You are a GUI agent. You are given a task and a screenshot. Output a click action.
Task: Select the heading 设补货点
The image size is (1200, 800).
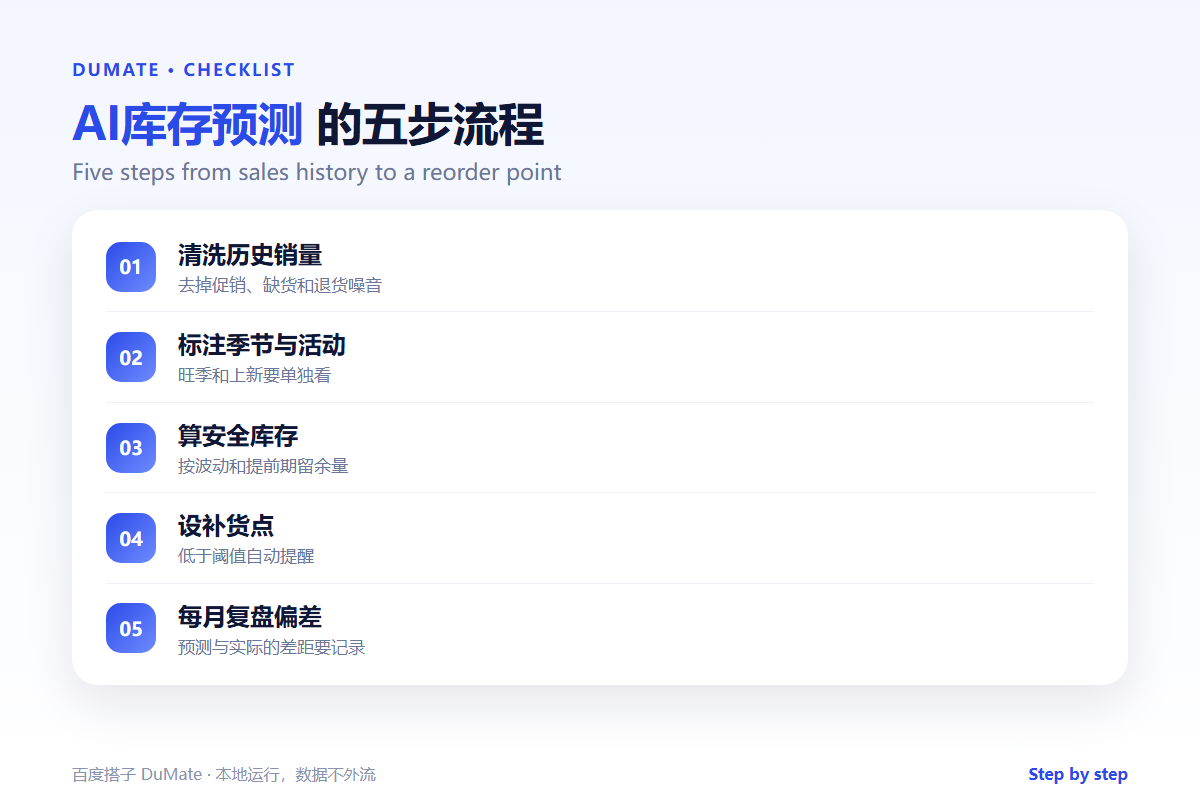[x=226, y=526]
